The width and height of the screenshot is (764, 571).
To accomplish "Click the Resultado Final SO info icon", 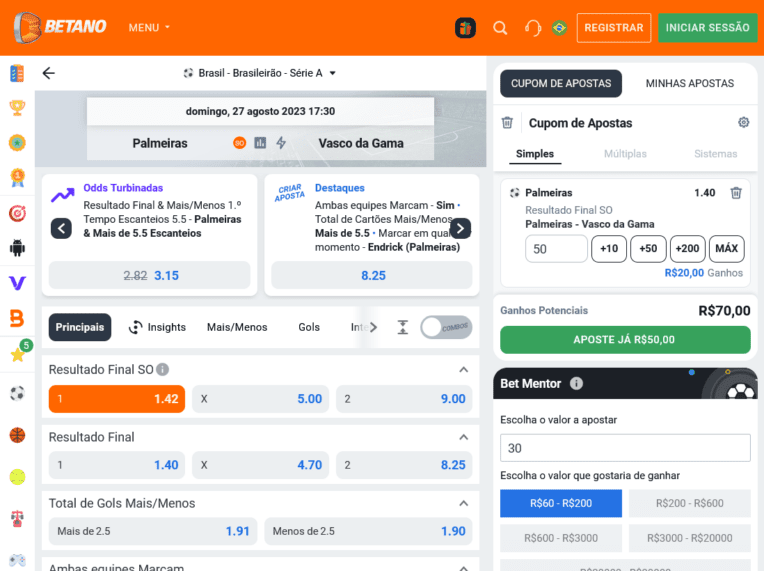I will (163, 370).
